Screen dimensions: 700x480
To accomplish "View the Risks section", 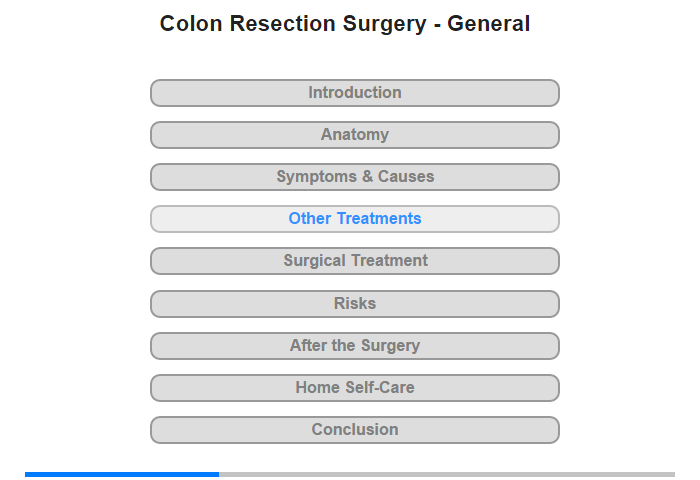I will tap(354, 304).
